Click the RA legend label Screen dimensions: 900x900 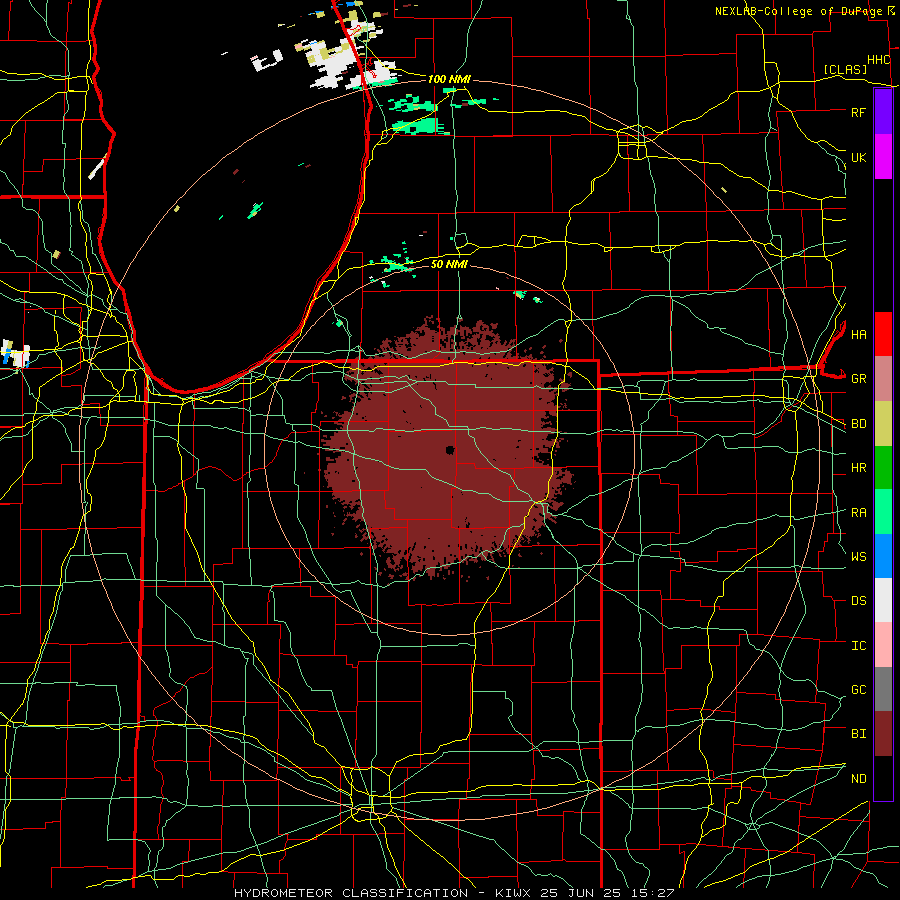858,513
